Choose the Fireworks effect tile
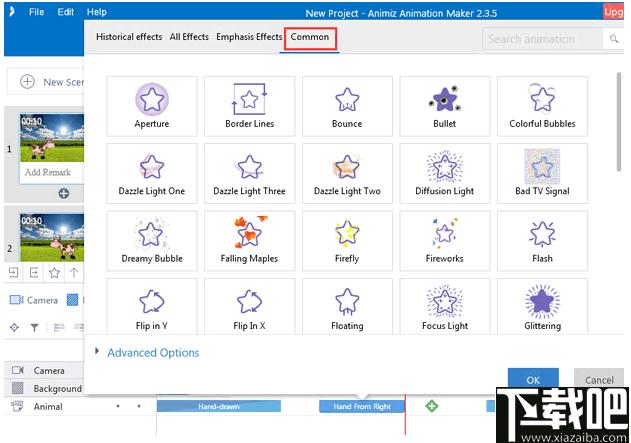 pyautogui.click(x=445, y=241)
